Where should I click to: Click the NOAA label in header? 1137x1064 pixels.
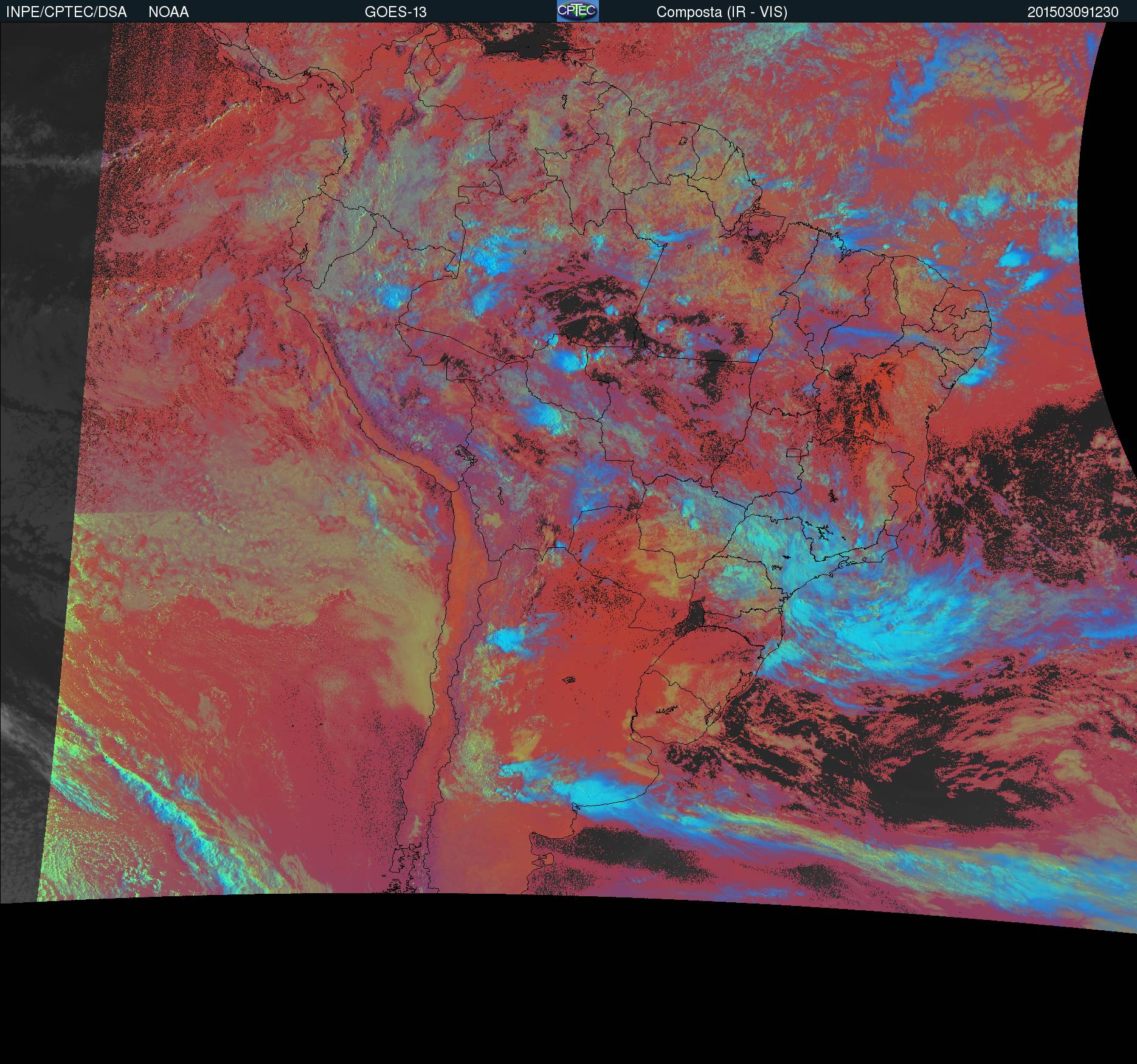[x=168, y=12]
